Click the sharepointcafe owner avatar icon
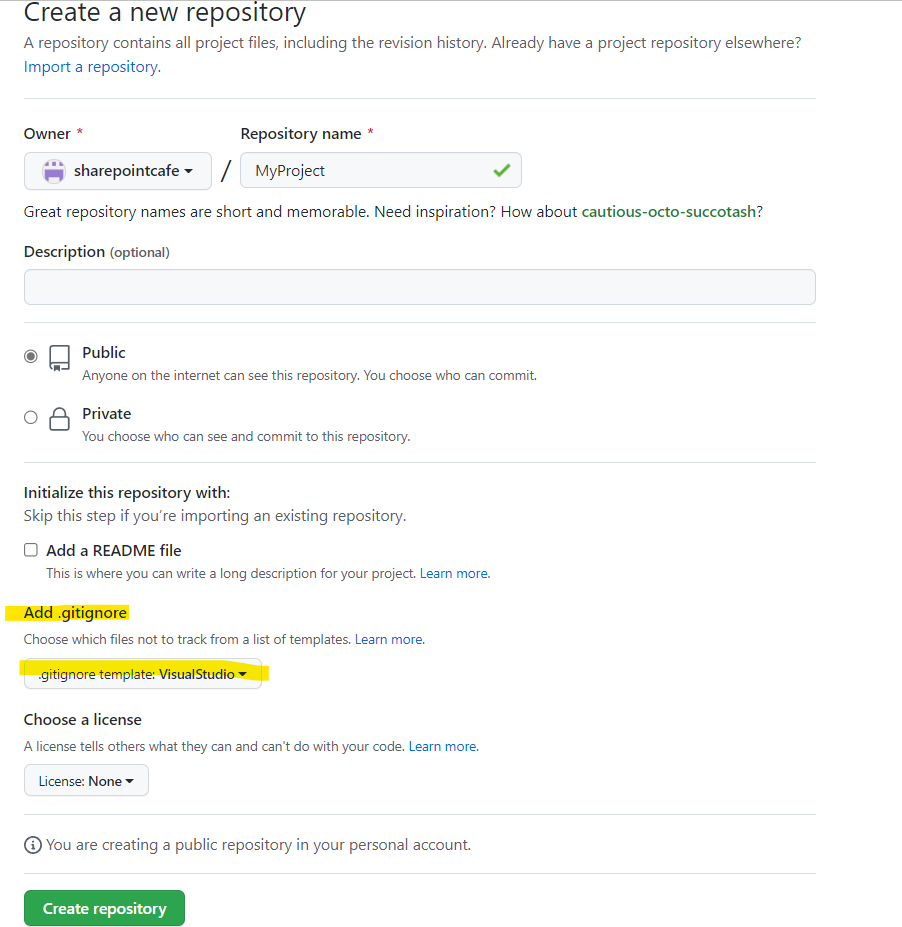The image size is (902, 927). click(x=53, y=171)
